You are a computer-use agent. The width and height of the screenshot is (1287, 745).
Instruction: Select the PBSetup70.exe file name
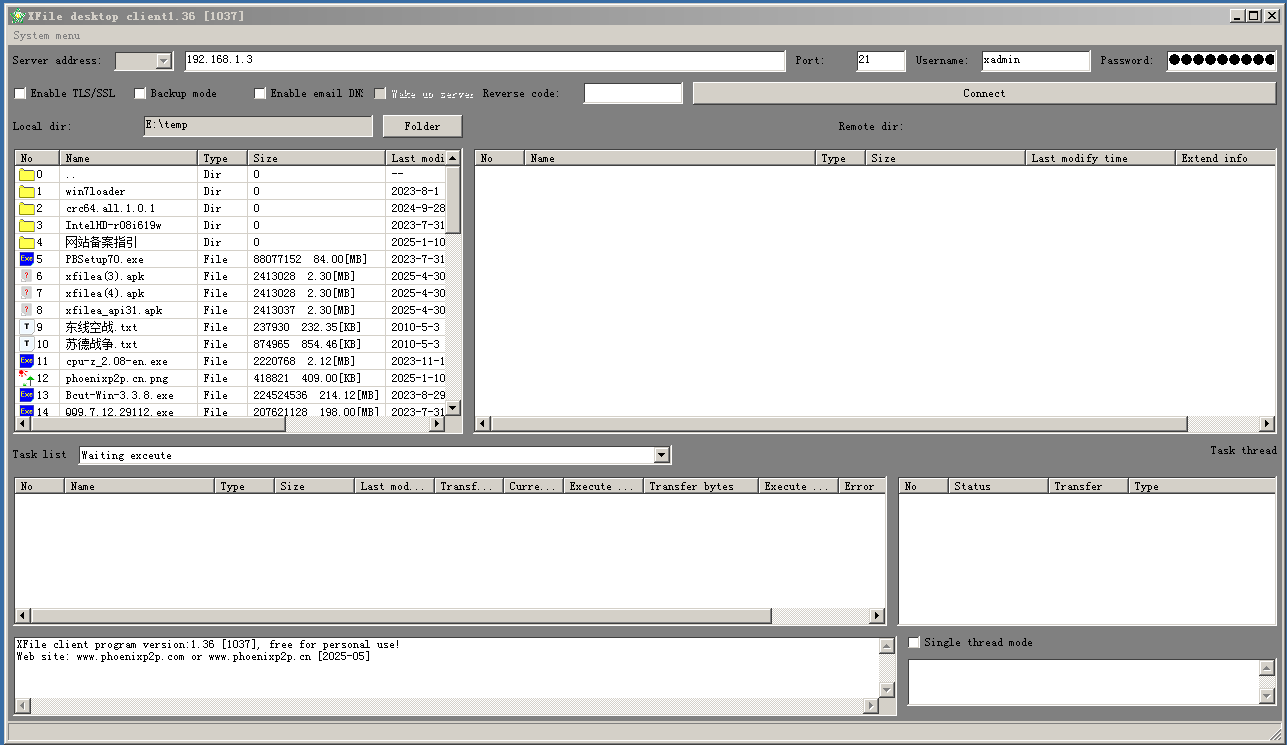coord(105,260)
